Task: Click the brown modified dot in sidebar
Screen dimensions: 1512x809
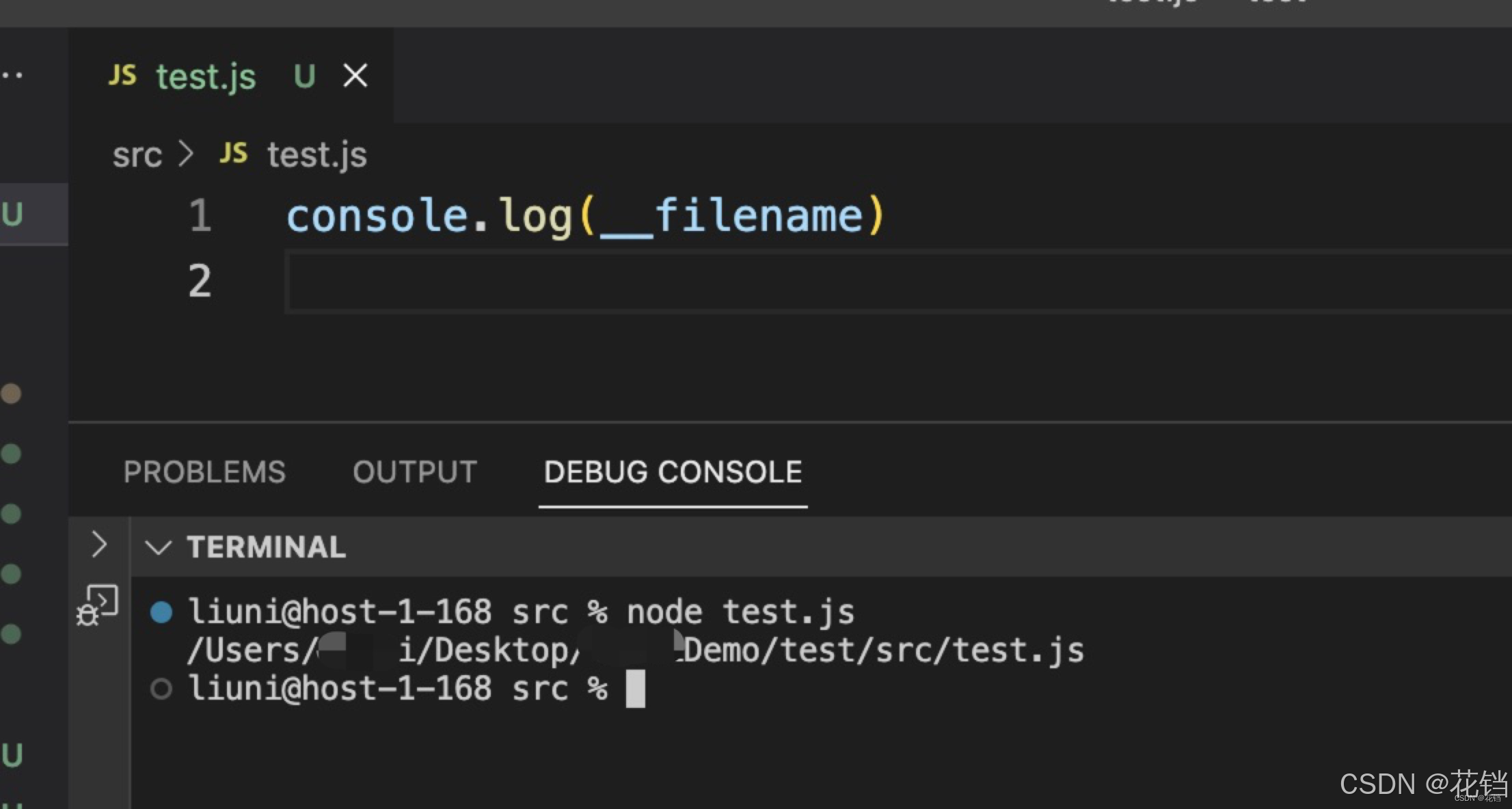Action: (11, 394)
